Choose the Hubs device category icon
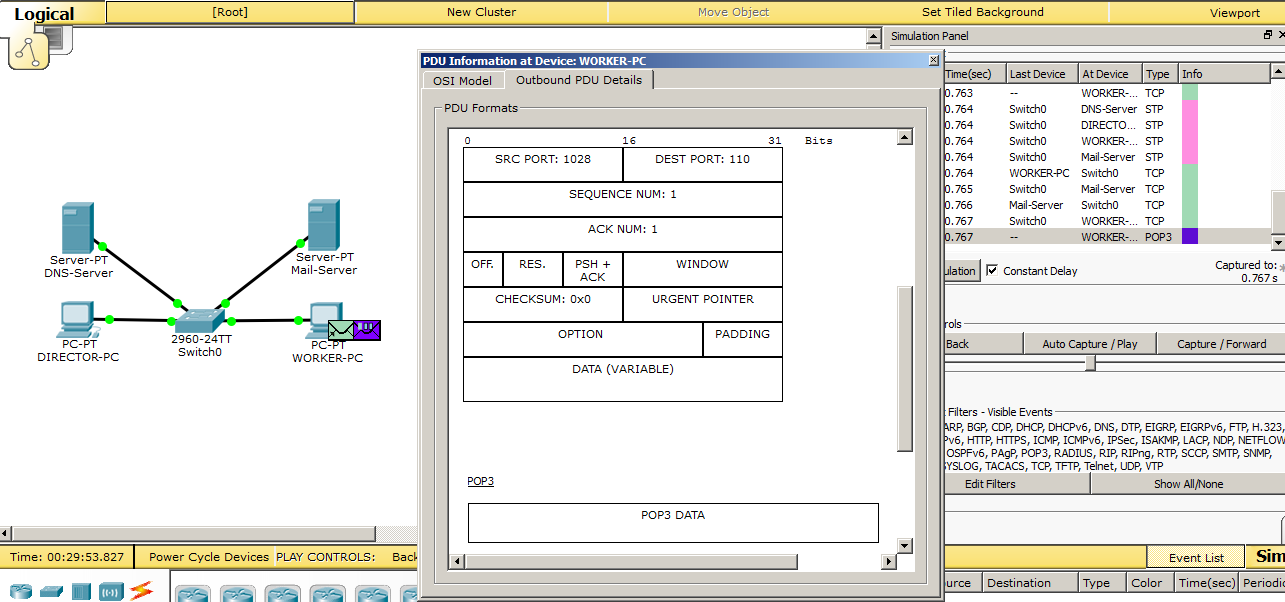 tap(81, 591)
